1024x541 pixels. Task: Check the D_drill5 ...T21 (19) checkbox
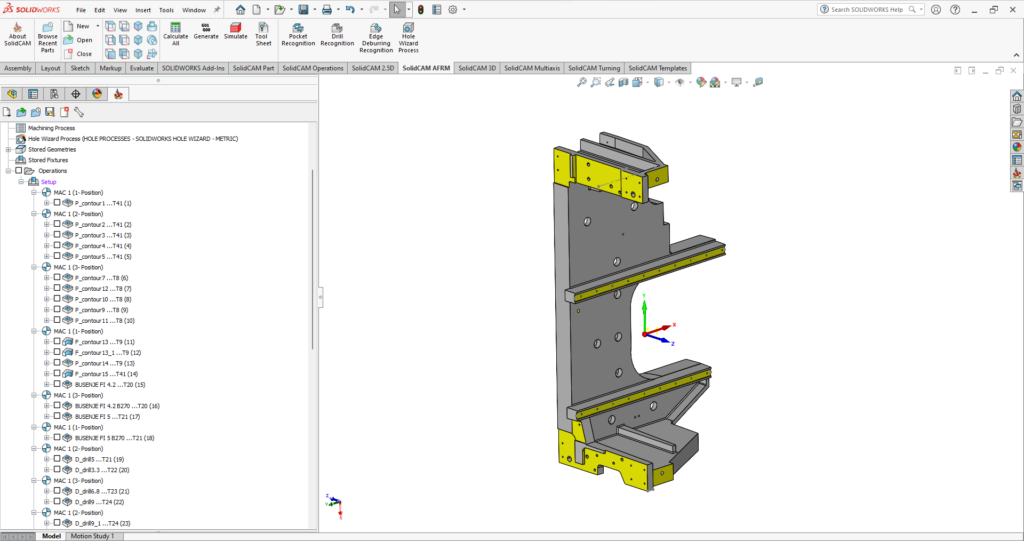click(57, 459)
